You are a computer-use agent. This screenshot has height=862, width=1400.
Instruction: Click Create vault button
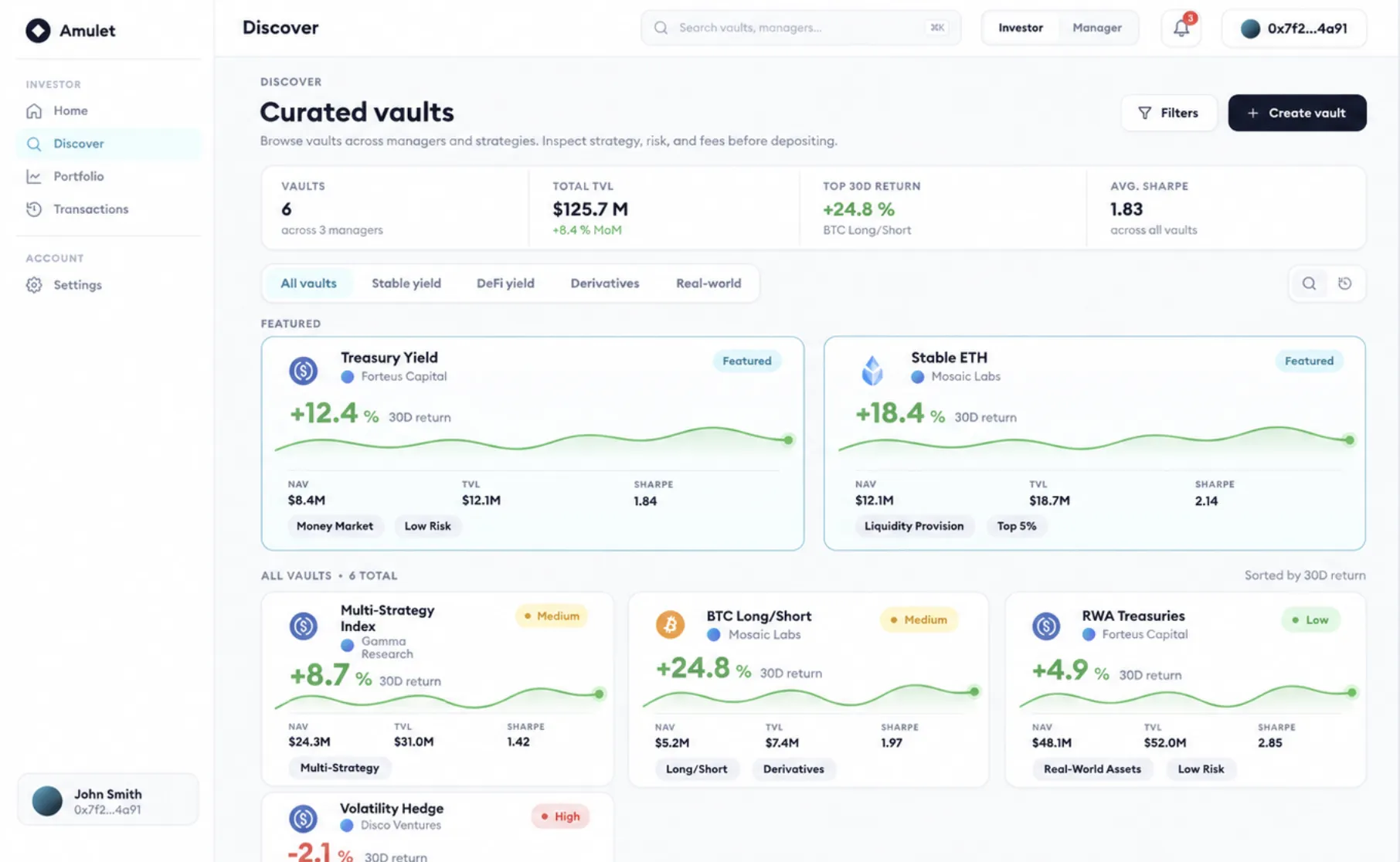[x=1297, y=113]
